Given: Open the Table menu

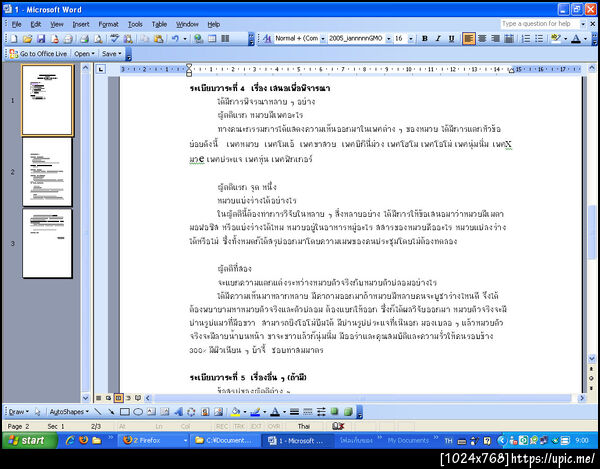Looking at the screenshot, I should tap(159, 24).
